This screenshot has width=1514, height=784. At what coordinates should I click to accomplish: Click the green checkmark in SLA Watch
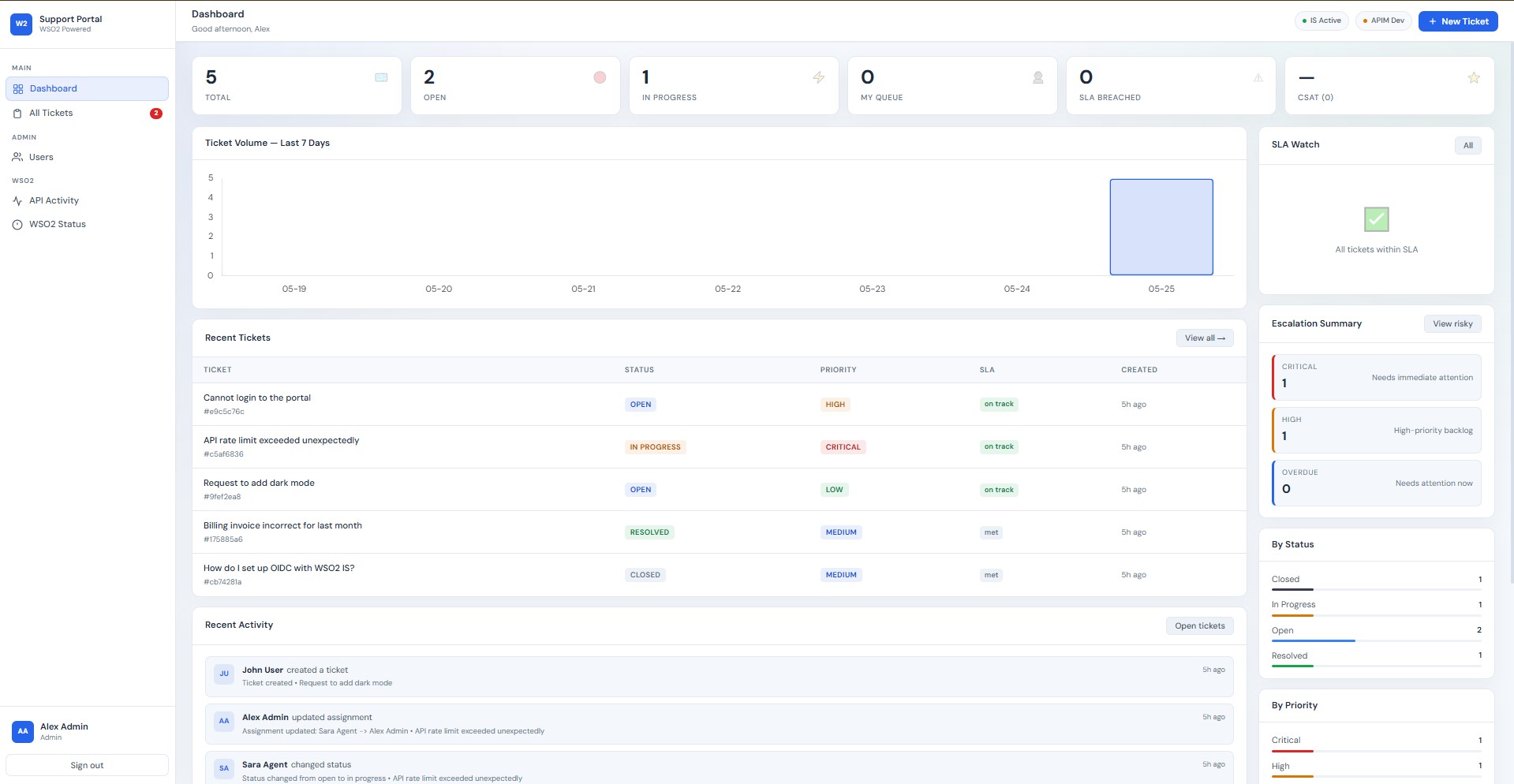pos(1376,219)
